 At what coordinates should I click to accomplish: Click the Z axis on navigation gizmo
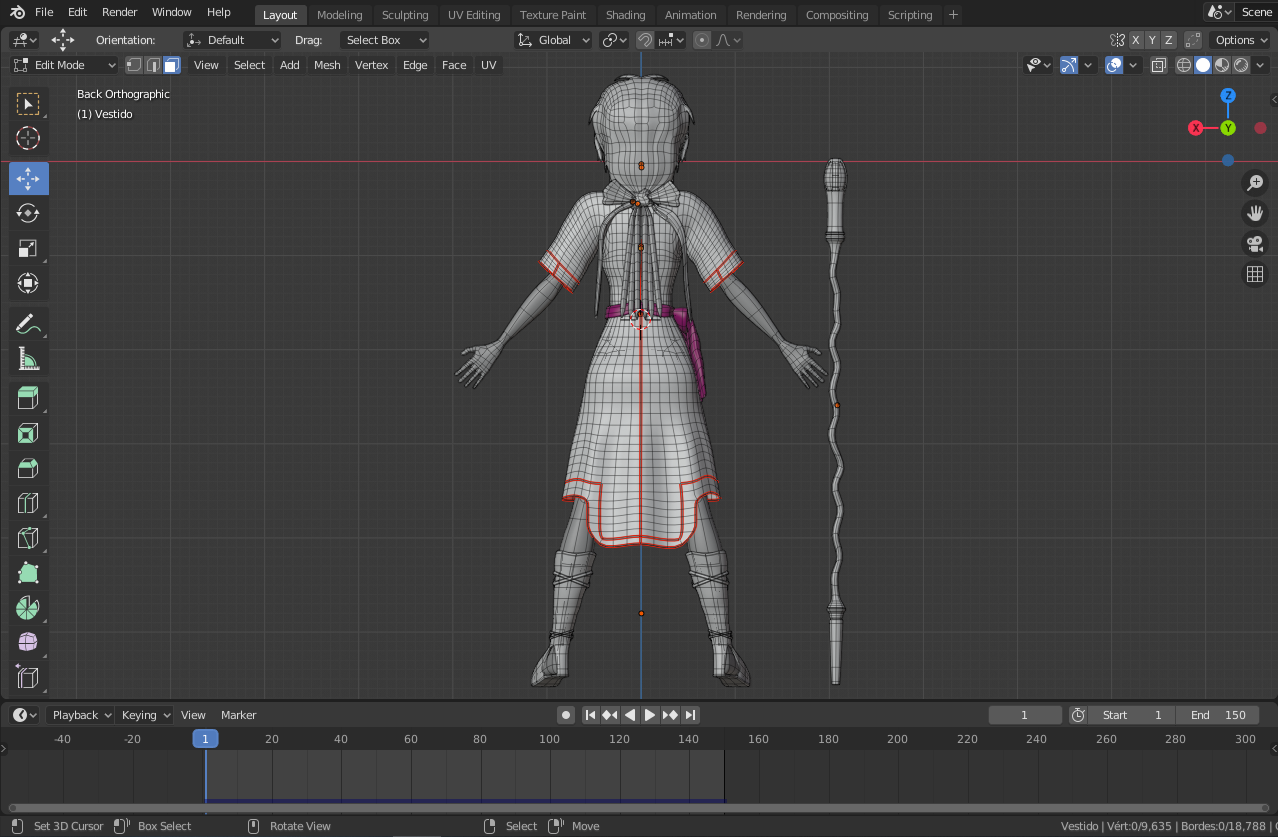(x=1228, y=96)
